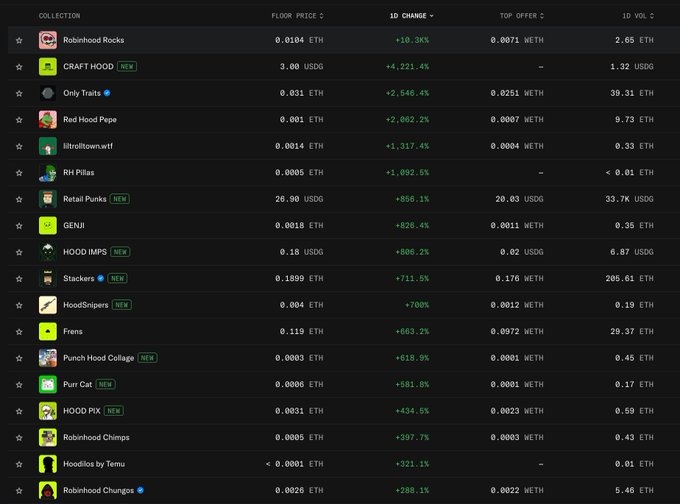The image size is (680, 504).
Task: Click the Robinhood Chimps avatar
Action: point(48,437)
